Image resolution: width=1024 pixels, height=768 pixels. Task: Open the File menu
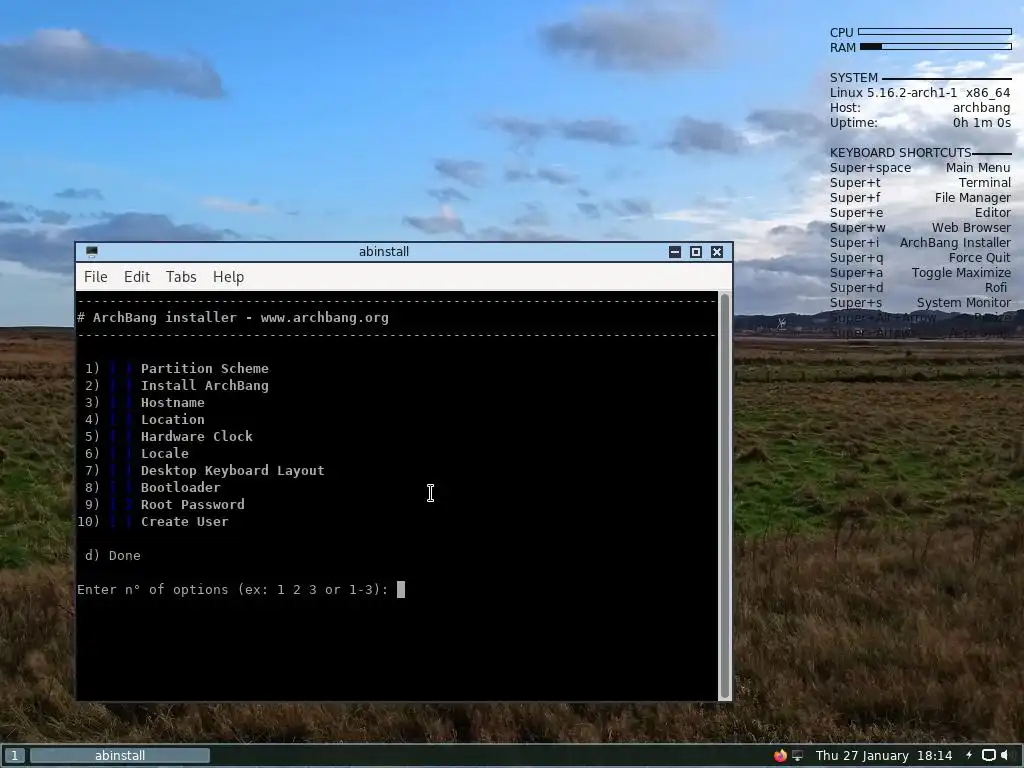pyautogui.click(x=96, y=277)
